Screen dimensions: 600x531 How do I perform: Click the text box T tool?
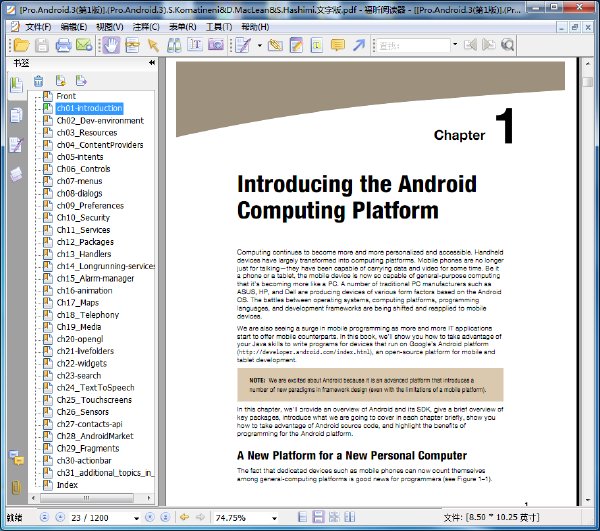coord(317,45)
